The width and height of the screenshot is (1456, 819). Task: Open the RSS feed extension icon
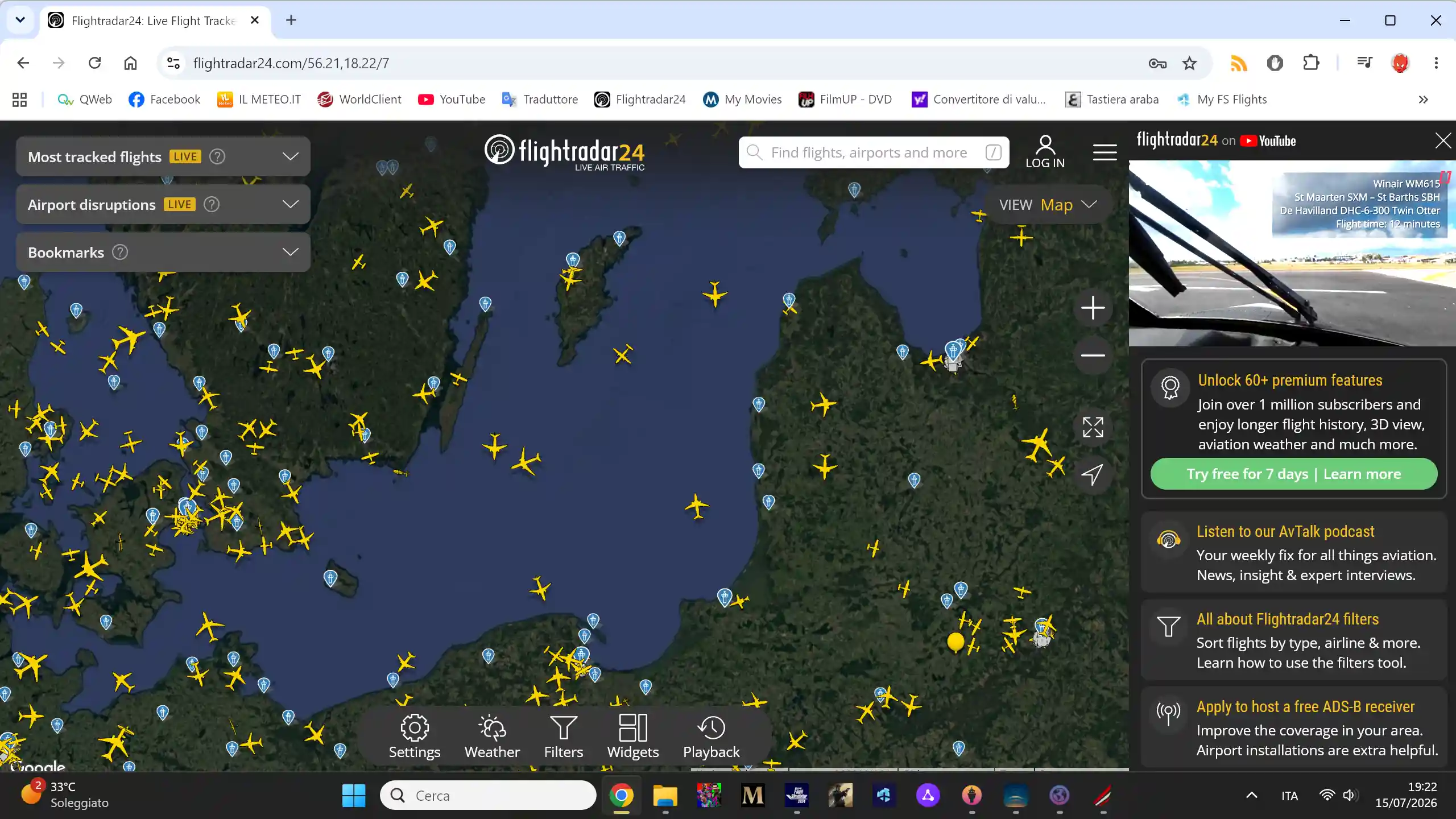point(1239,63)
